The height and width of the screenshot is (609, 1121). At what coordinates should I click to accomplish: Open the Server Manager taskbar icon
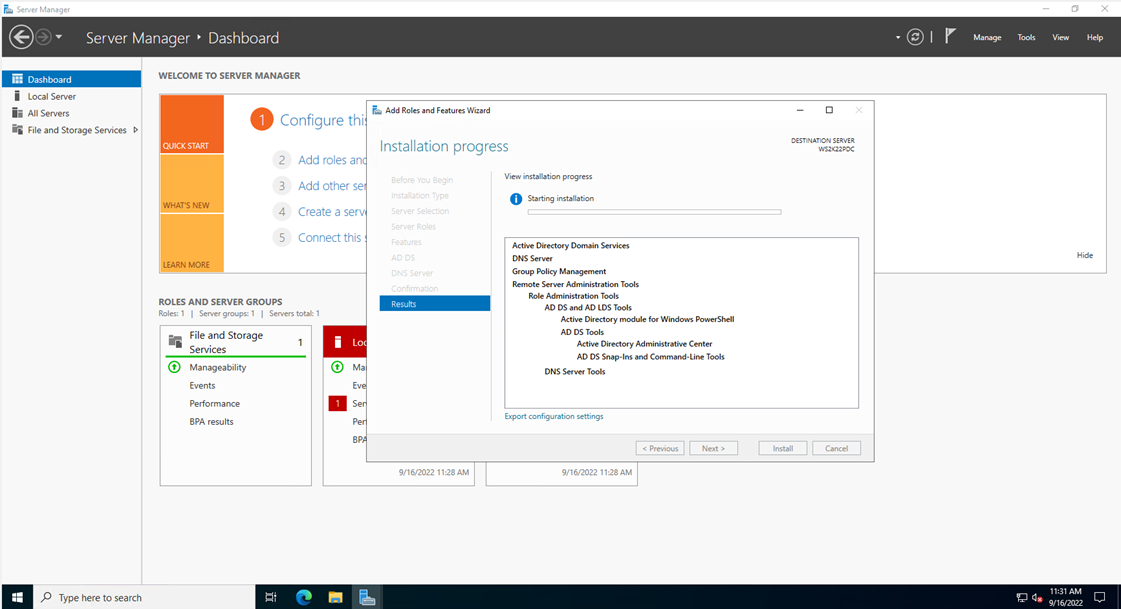(367, 596)
